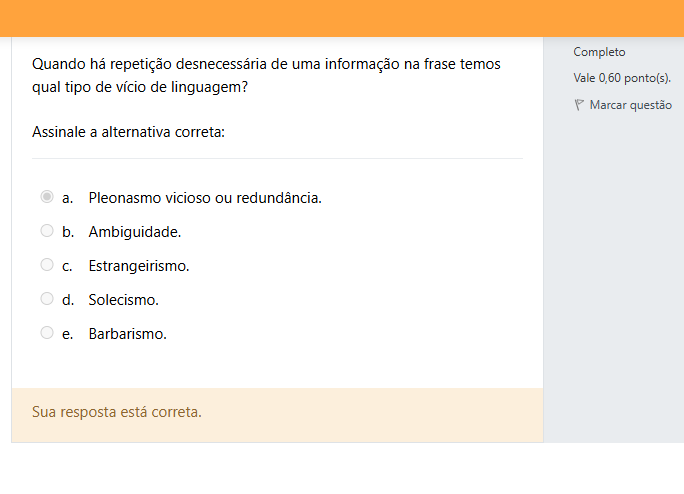Select radio button for option c
The width and height of the screenshot is (684, 494).
pos(47,265)
